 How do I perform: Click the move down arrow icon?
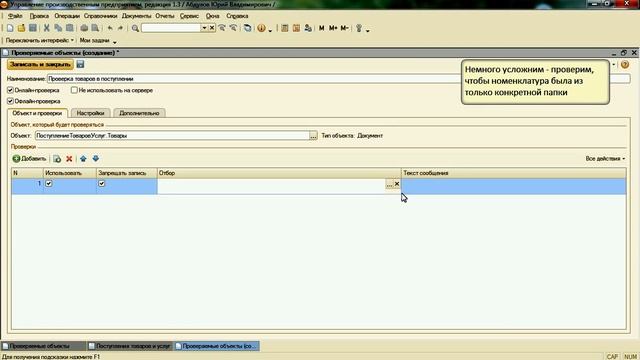[96, 158]
